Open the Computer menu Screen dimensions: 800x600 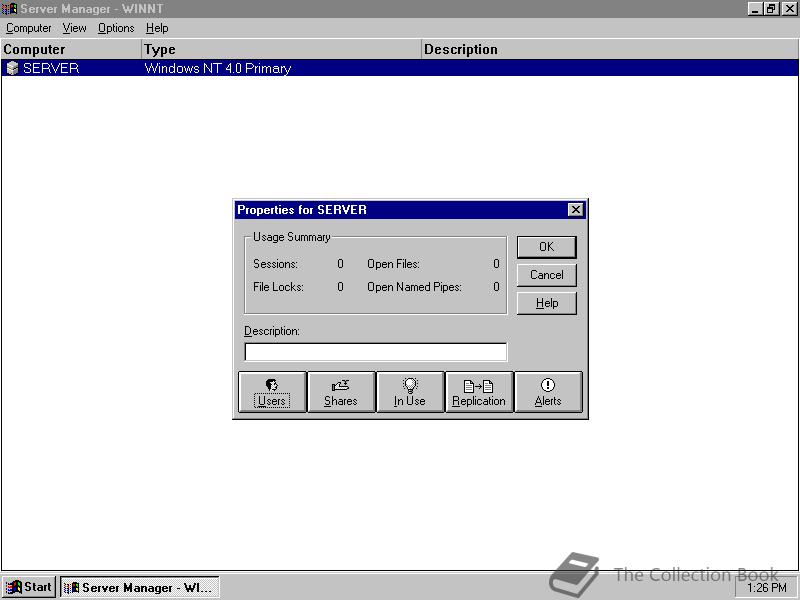(x=29, y=28)
